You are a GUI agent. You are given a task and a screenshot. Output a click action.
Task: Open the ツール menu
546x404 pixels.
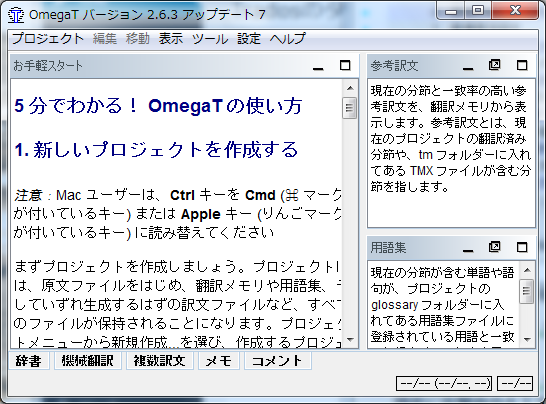[x=210, y=39]
